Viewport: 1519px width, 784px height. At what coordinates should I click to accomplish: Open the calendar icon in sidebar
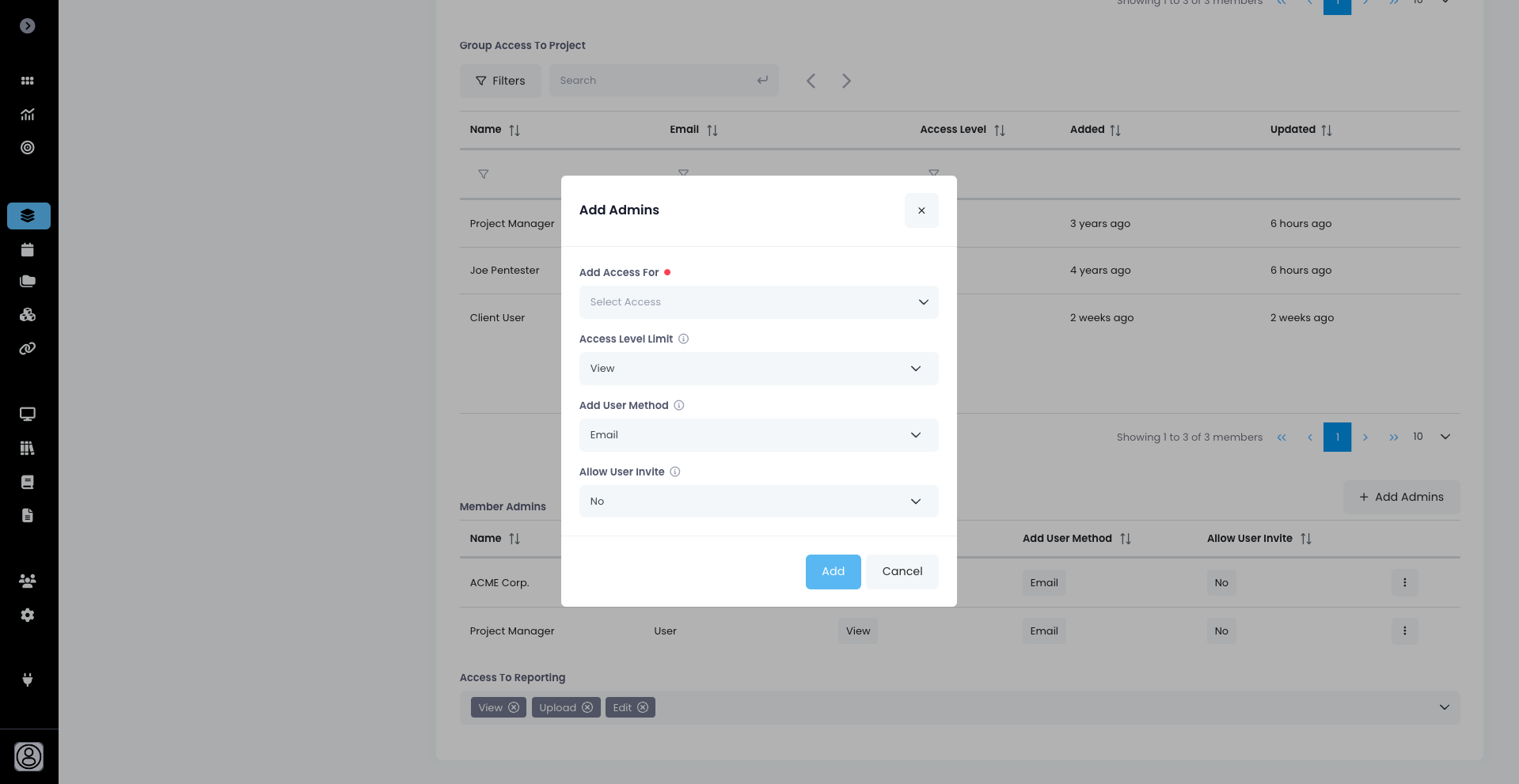click(x=28, y=250)
